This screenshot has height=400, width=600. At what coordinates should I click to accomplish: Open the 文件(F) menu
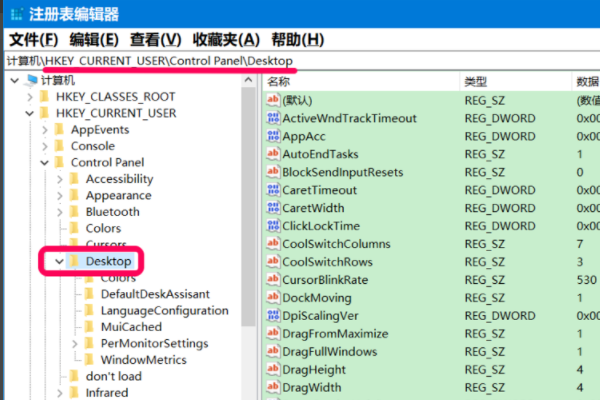click(33, 40)
